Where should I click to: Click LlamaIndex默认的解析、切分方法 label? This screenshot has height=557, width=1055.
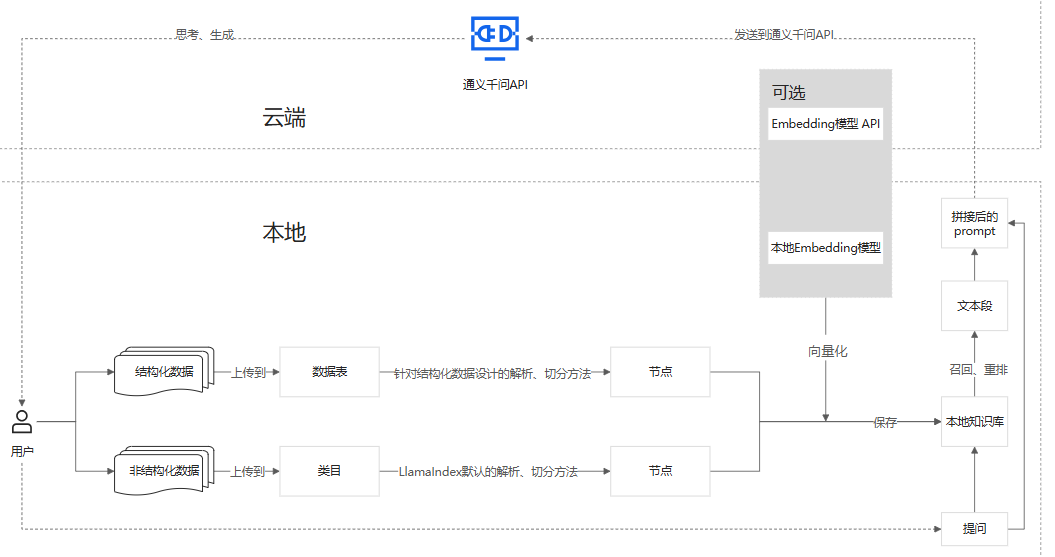[488, 472]
